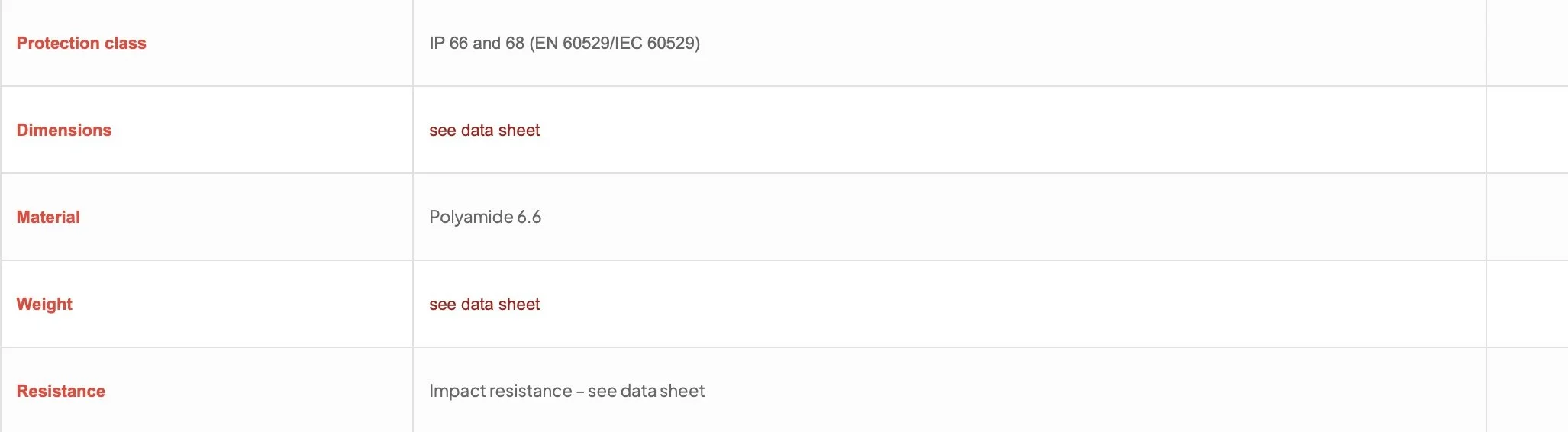Open the Weight "see data sheet" link
The image size is (1568, 432).
[484, 305]
